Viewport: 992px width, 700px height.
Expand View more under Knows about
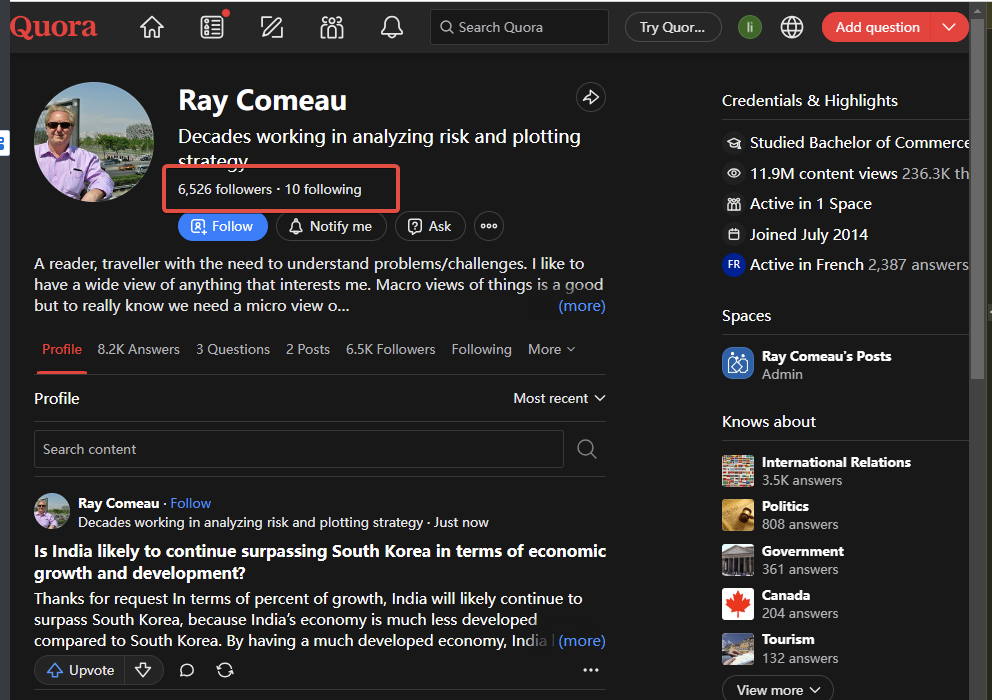[x=778, y=689]
